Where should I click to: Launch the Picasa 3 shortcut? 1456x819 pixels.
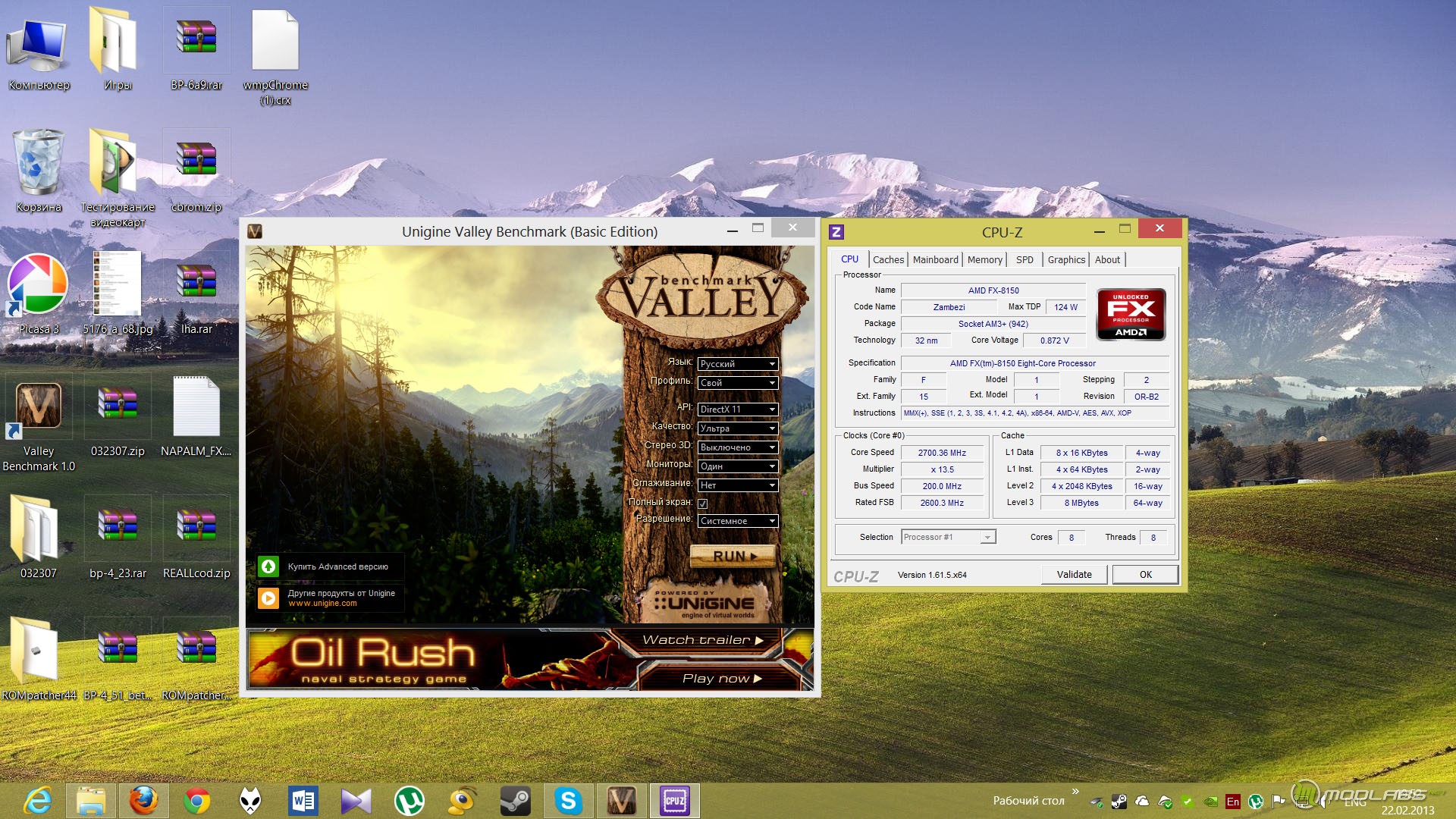point(39,293)
